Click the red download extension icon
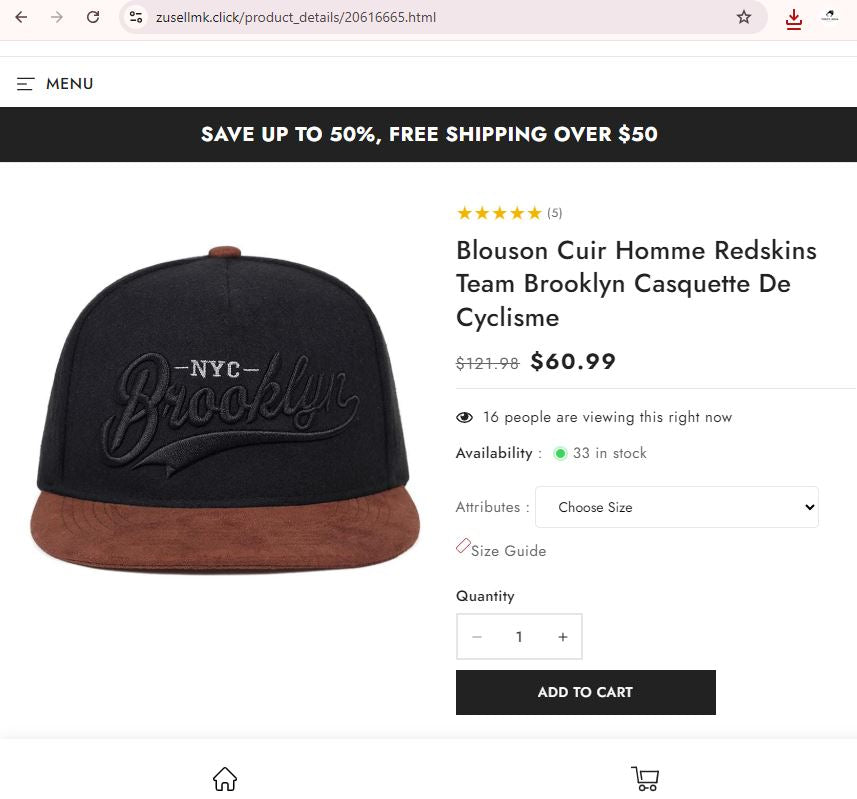This screenshot has height=799, width=857. point(793,19)
